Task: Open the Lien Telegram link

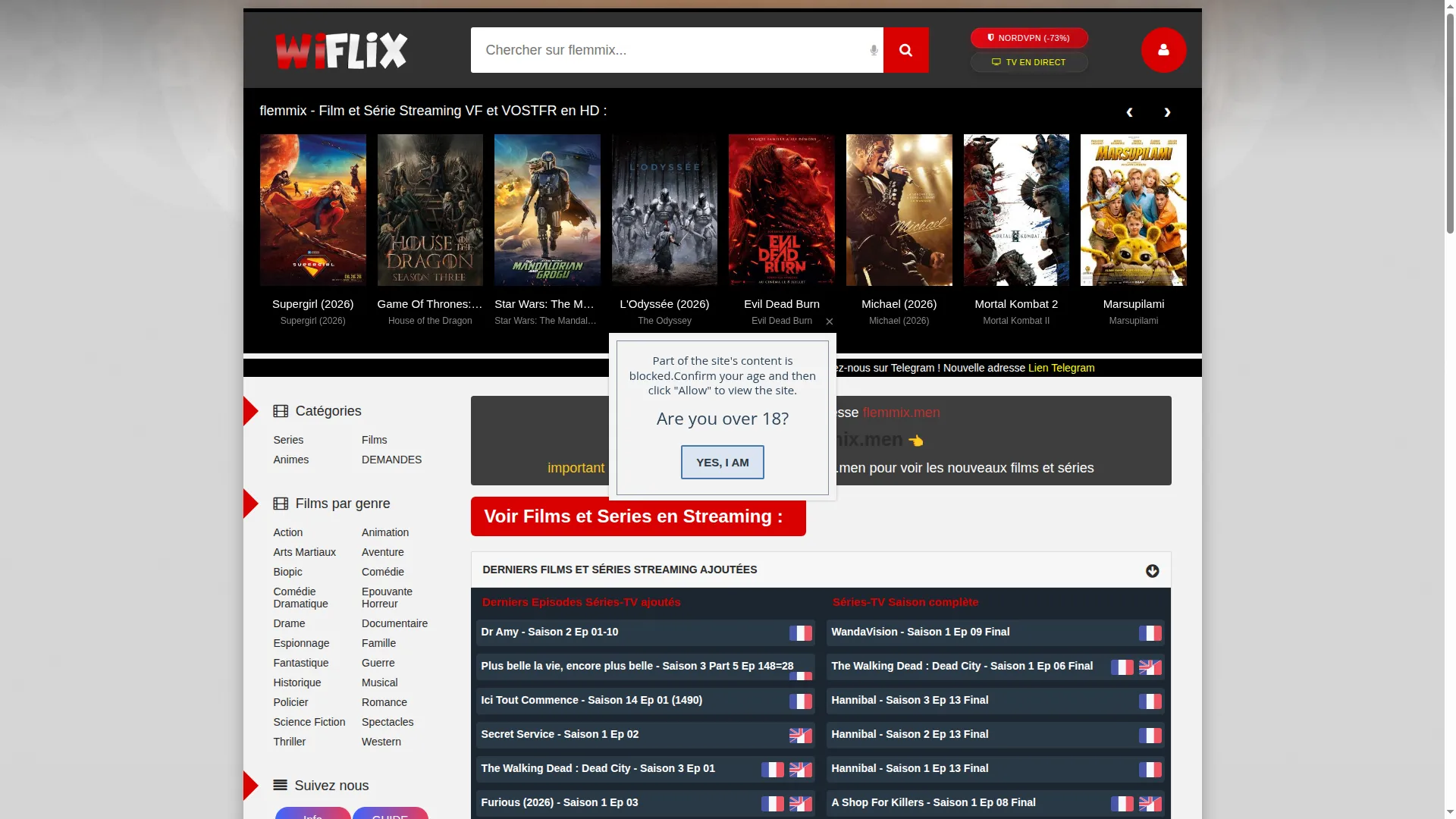Action: click(1061, 368)
